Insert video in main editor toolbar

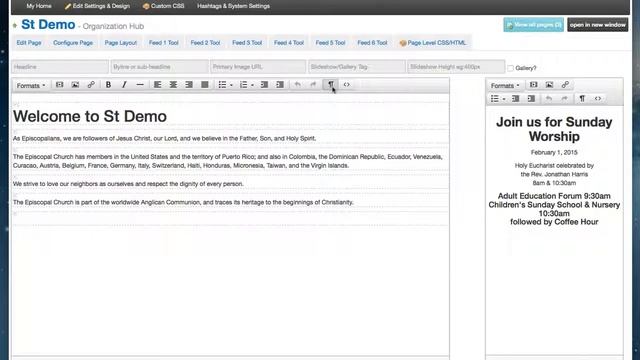[x=60, y=85]
